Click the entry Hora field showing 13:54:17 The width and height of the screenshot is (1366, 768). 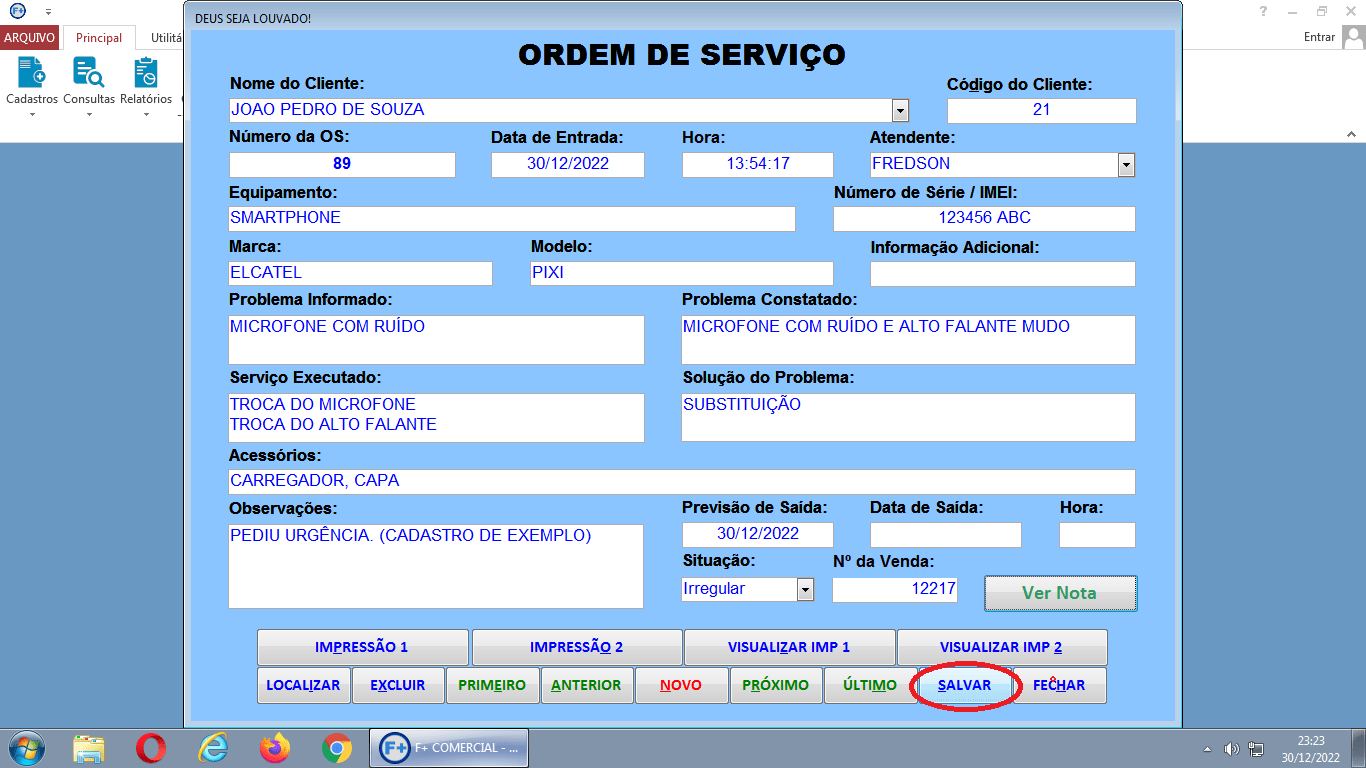[757, 165]
